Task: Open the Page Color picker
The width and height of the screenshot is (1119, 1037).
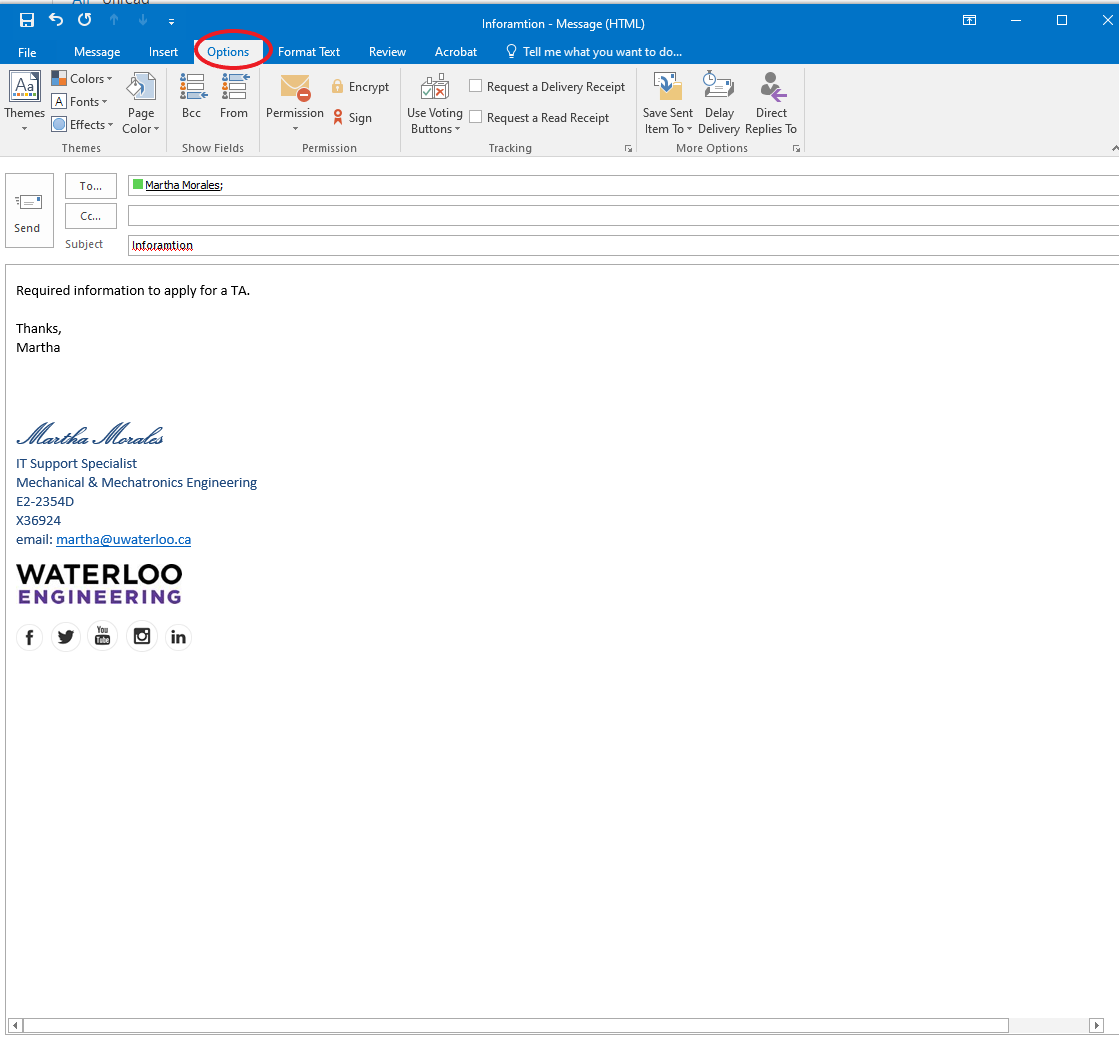Action: pyautogui.click(x=141, y=103)
